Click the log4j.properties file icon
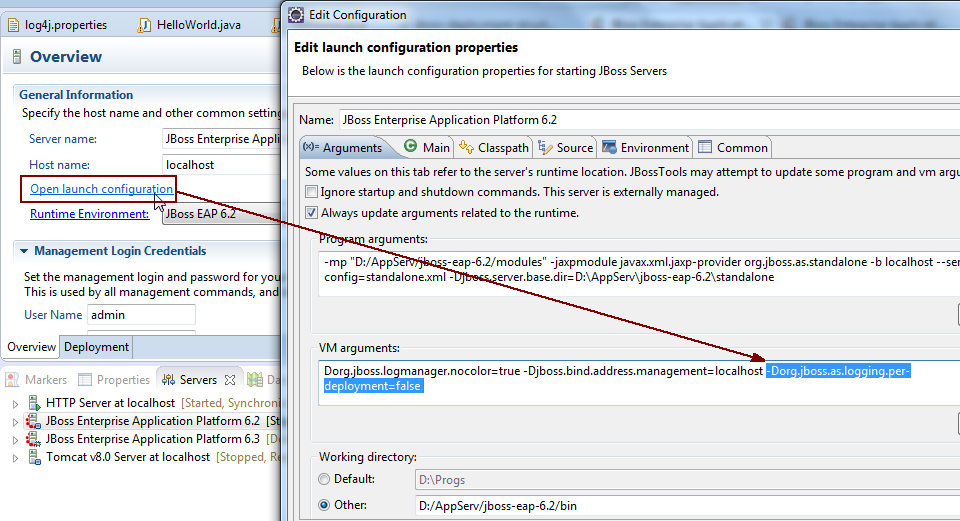The width and height of the screenshot is (960, 521). (x=13, y=25)
